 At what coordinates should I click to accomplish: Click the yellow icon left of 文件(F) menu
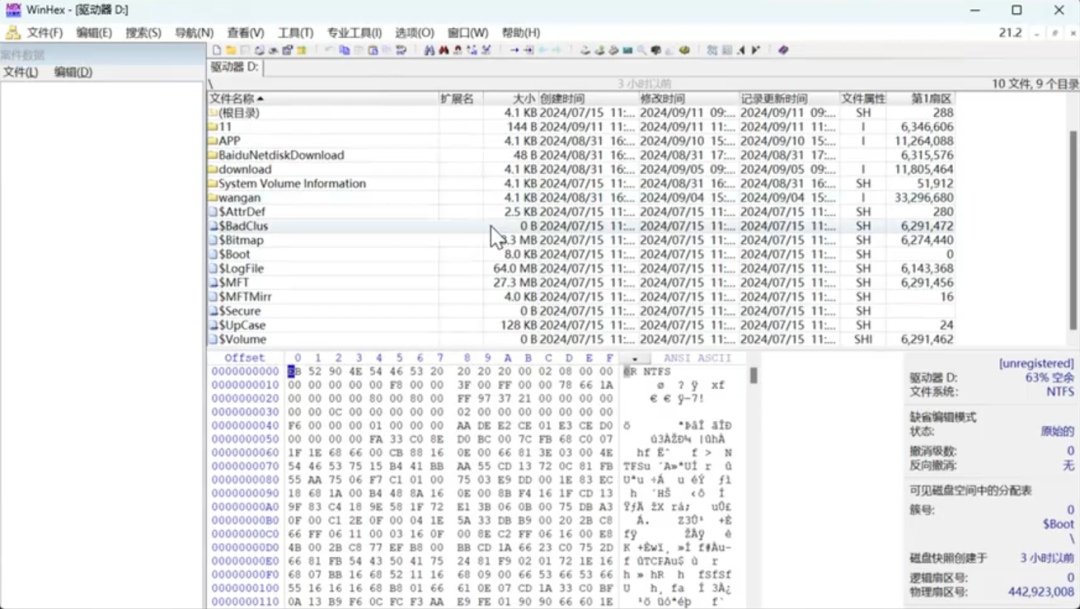[12, 32]
